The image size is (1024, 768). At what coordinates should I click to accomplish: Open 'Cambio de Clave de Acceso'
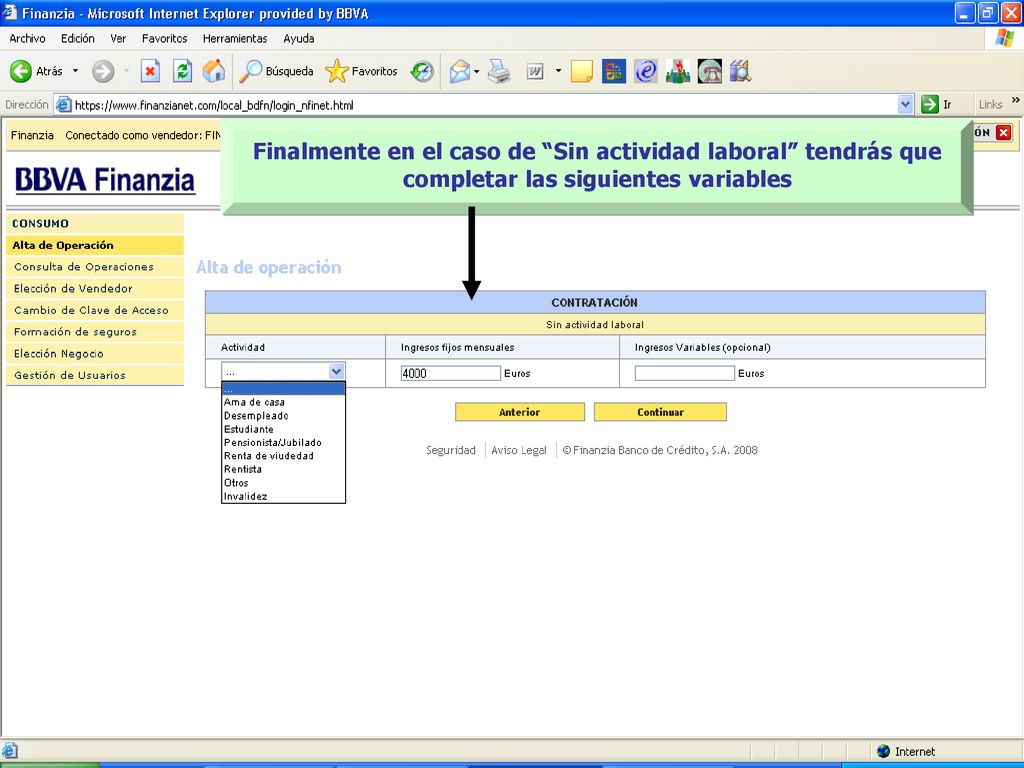point(95,310)
